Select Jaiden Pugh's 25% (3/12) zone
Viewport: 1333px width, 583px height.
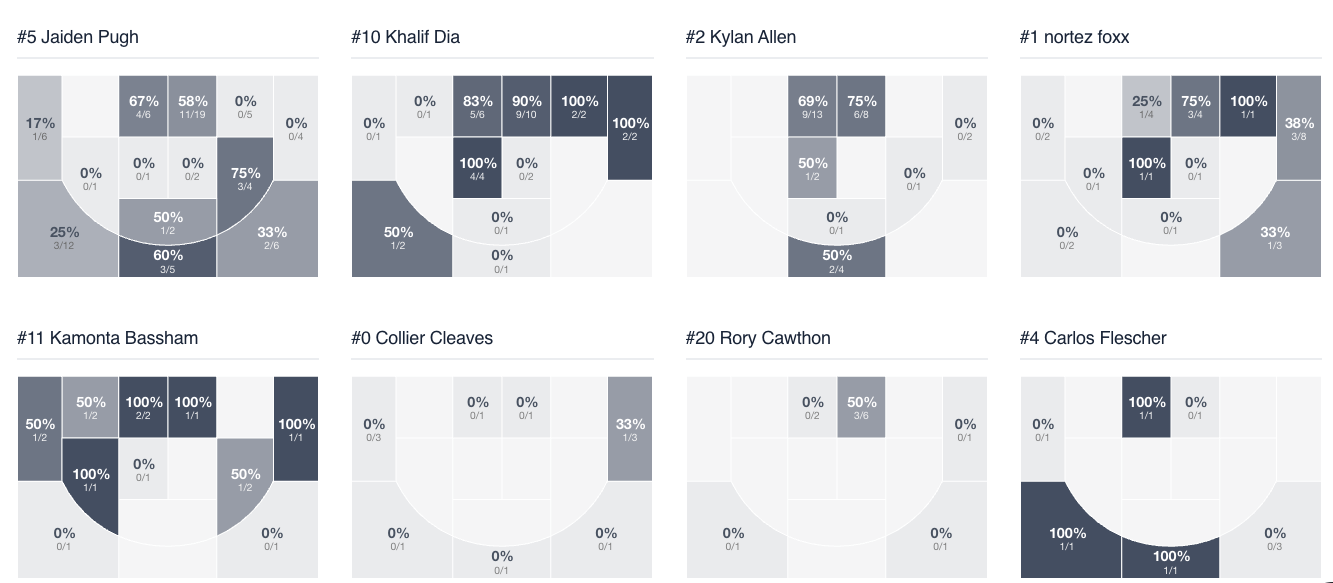pos(64,237)
